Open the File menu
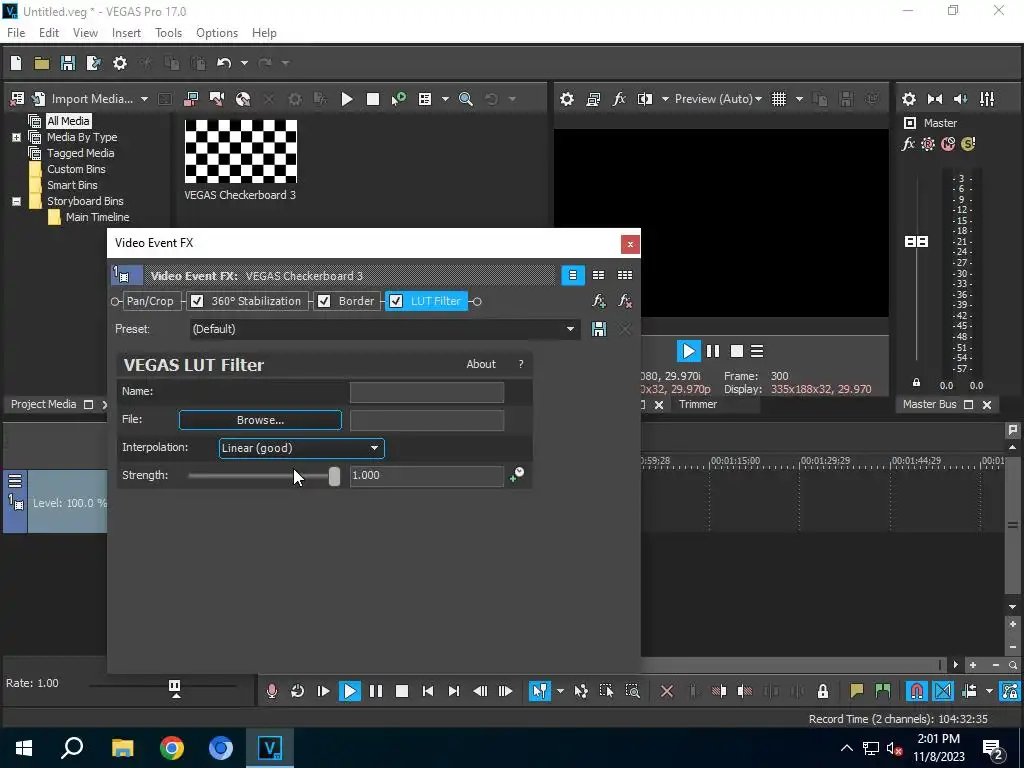This screenshot has height=768, width=1024. coord(16,33)
